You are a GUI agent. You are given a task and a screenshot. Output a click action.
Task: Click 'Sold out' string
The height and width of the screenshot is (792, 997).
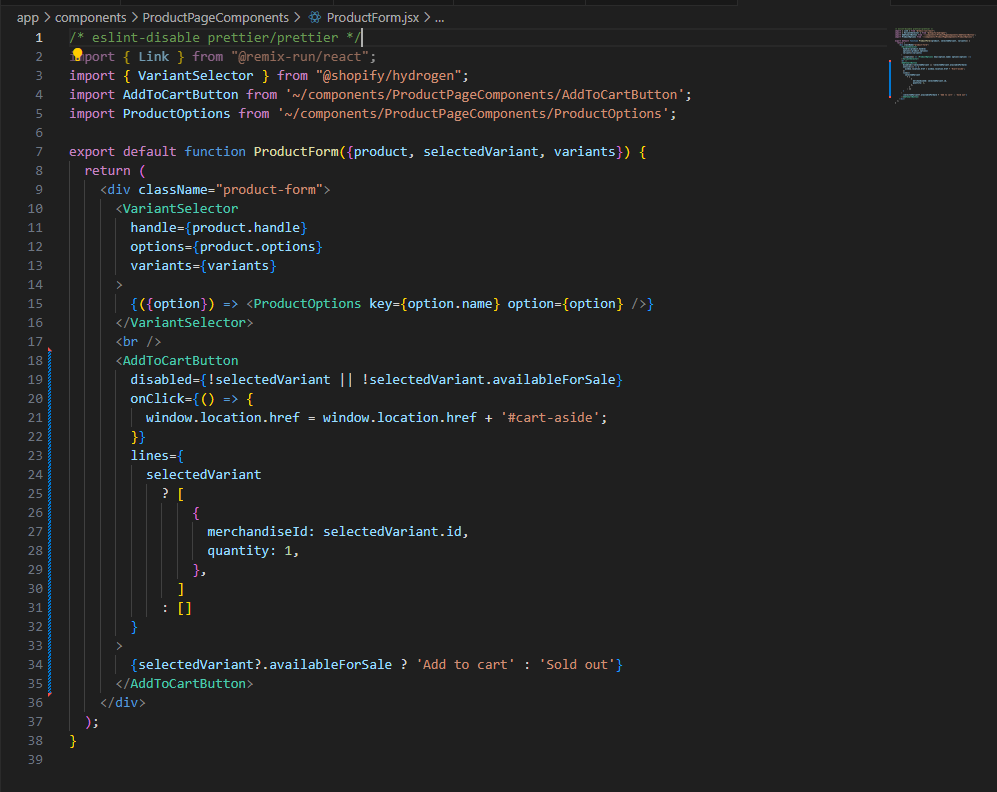[576, 666]
